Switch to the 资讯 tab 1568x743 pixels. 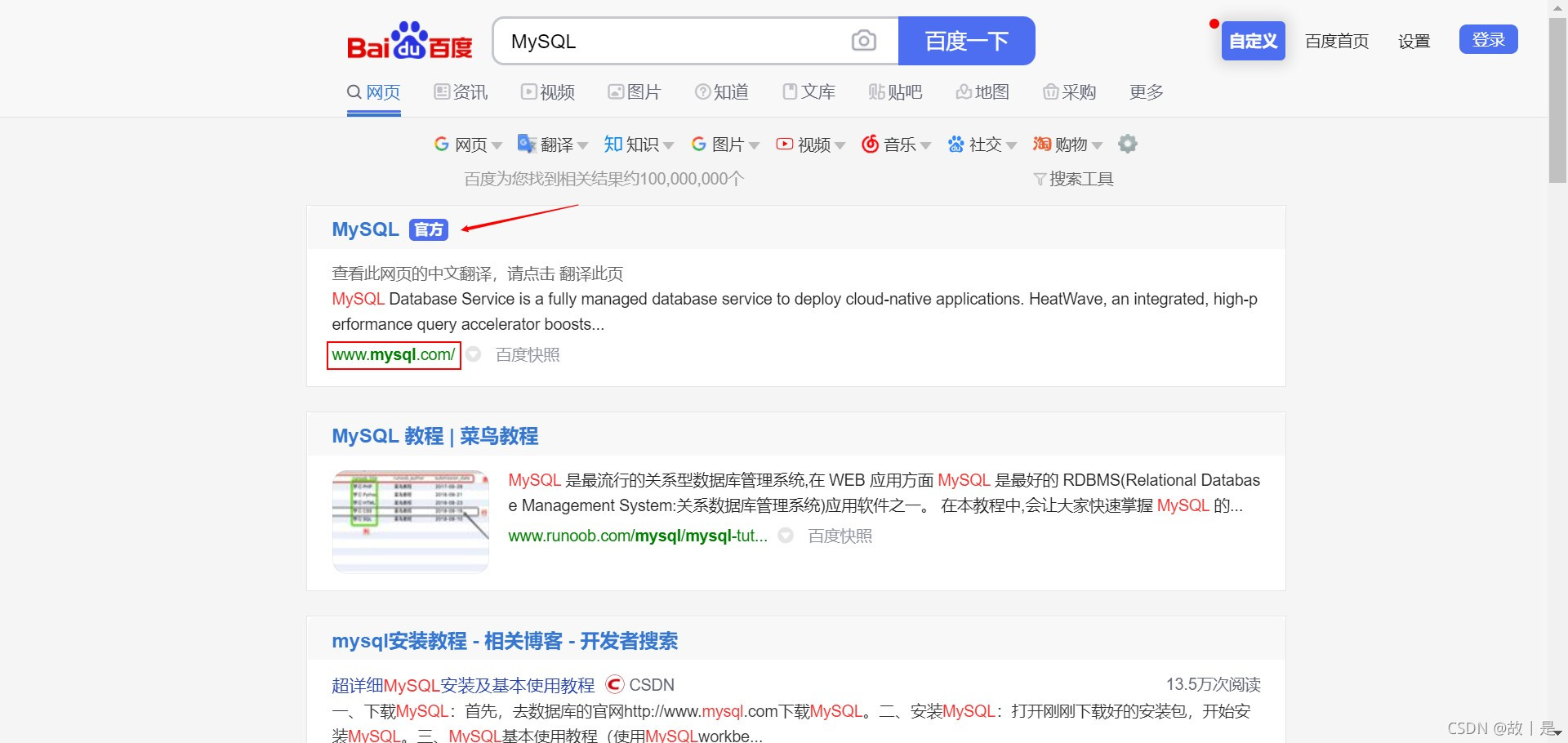pos(461,92)
